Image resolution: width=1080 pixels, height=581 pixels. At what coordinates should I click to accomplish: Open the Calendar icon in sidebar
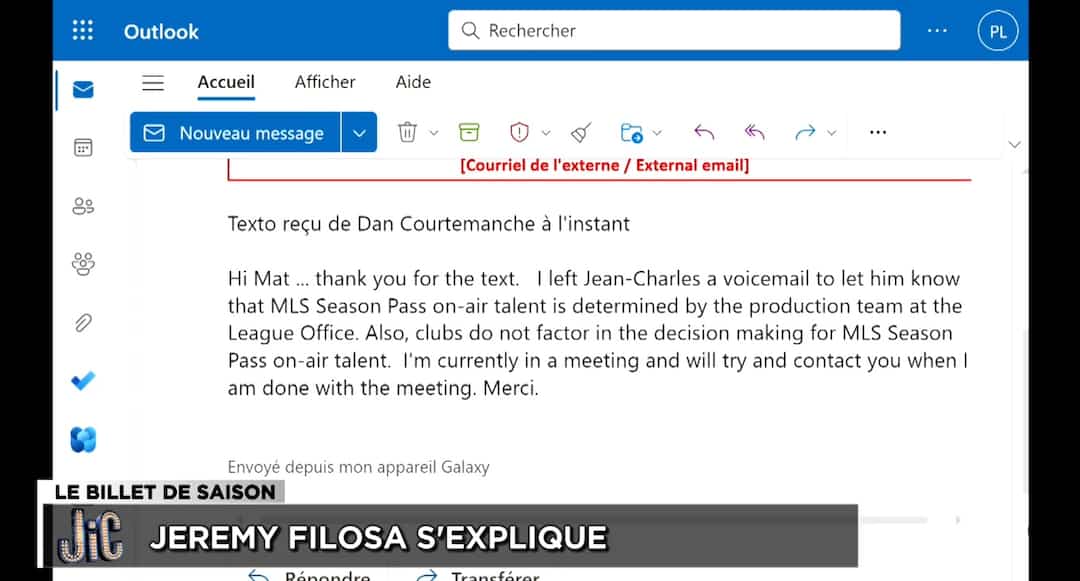click(83, 148)
